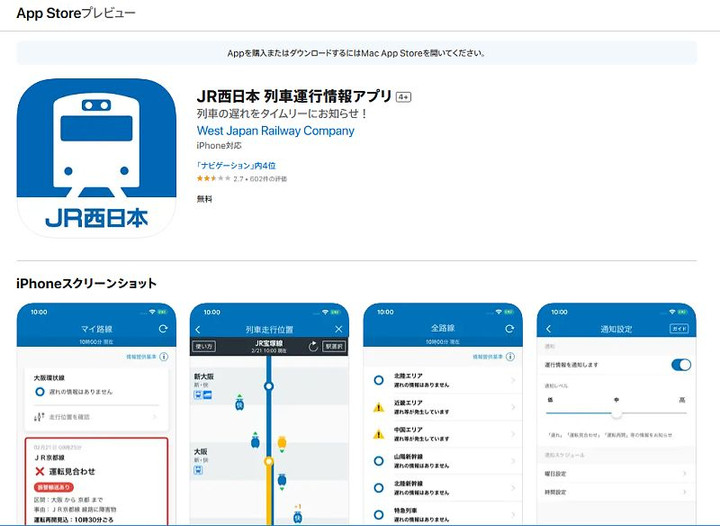Toggle the 運行情報を通知します switch
The image size is (720, 526).
tap(681, 365)
